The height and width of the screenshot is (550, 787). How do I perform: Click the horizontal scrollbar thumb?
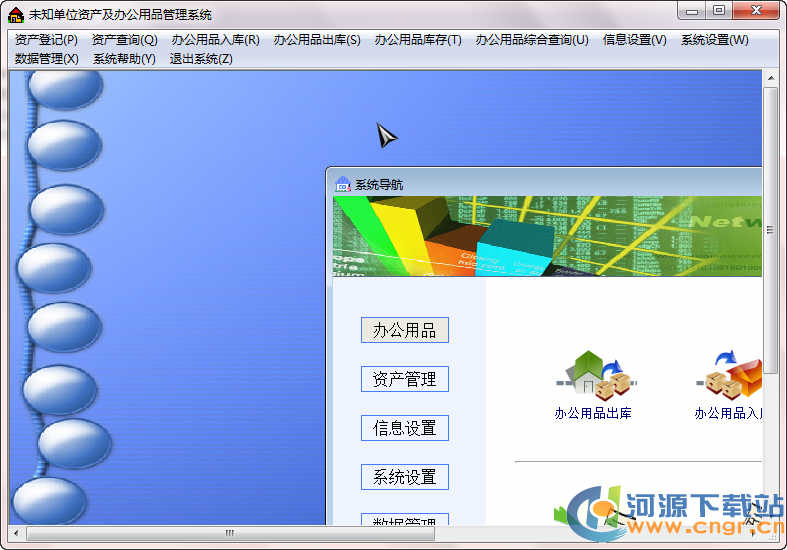click(230, 534)
